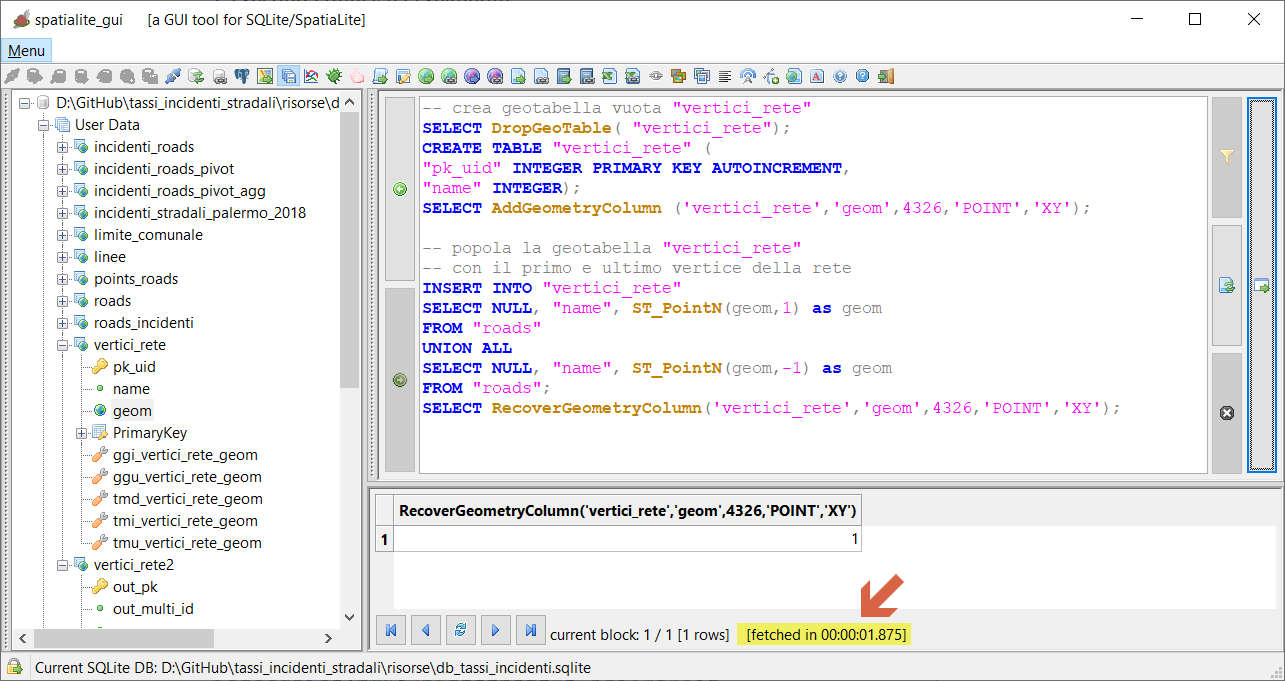Jump to the last result block
Viewport: 1285px width, 681px height.
click(530, 630)
